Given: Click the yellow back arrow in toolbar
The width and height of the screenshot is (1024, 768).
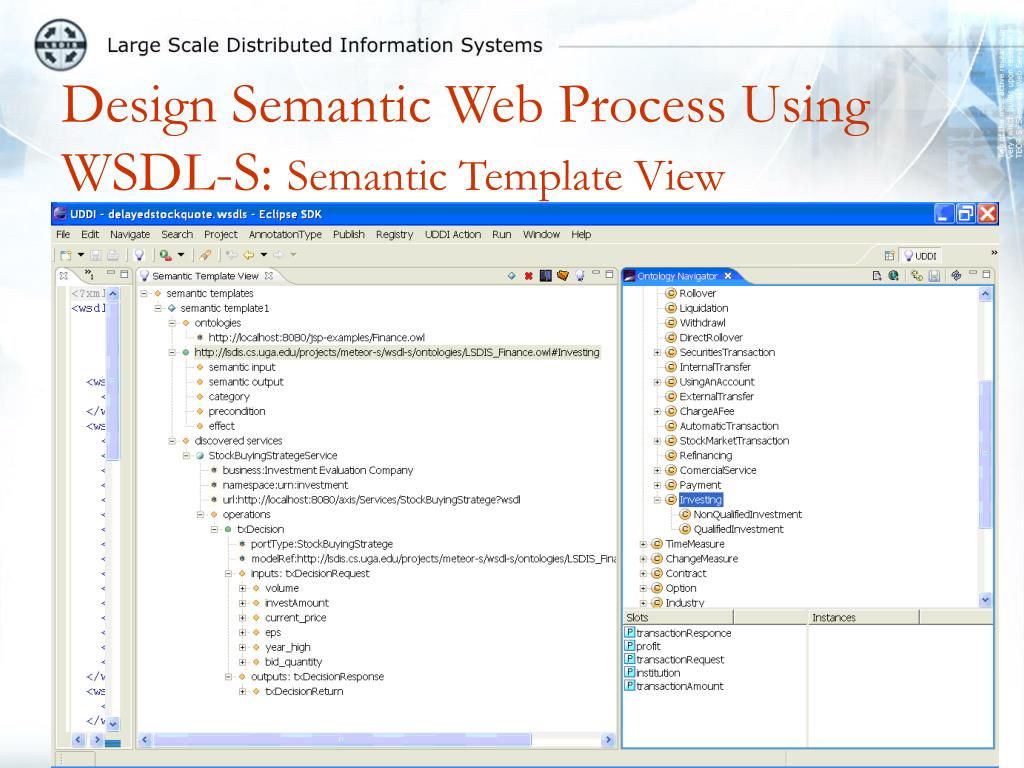Looking at the screenshot, I should pos(247,254).
